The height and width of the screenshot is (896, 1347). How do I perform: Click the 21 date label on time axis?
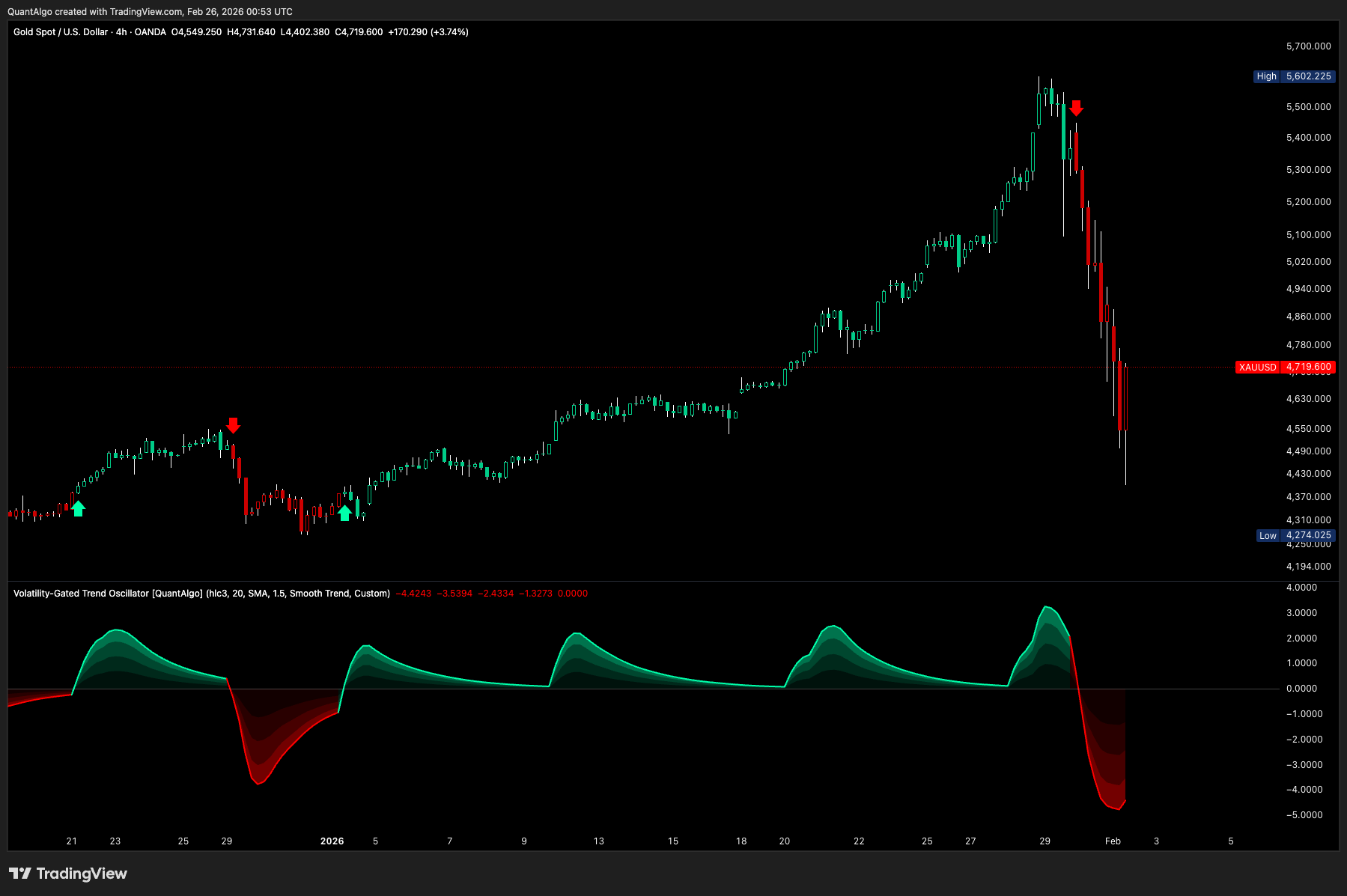[x=72, y=841]
